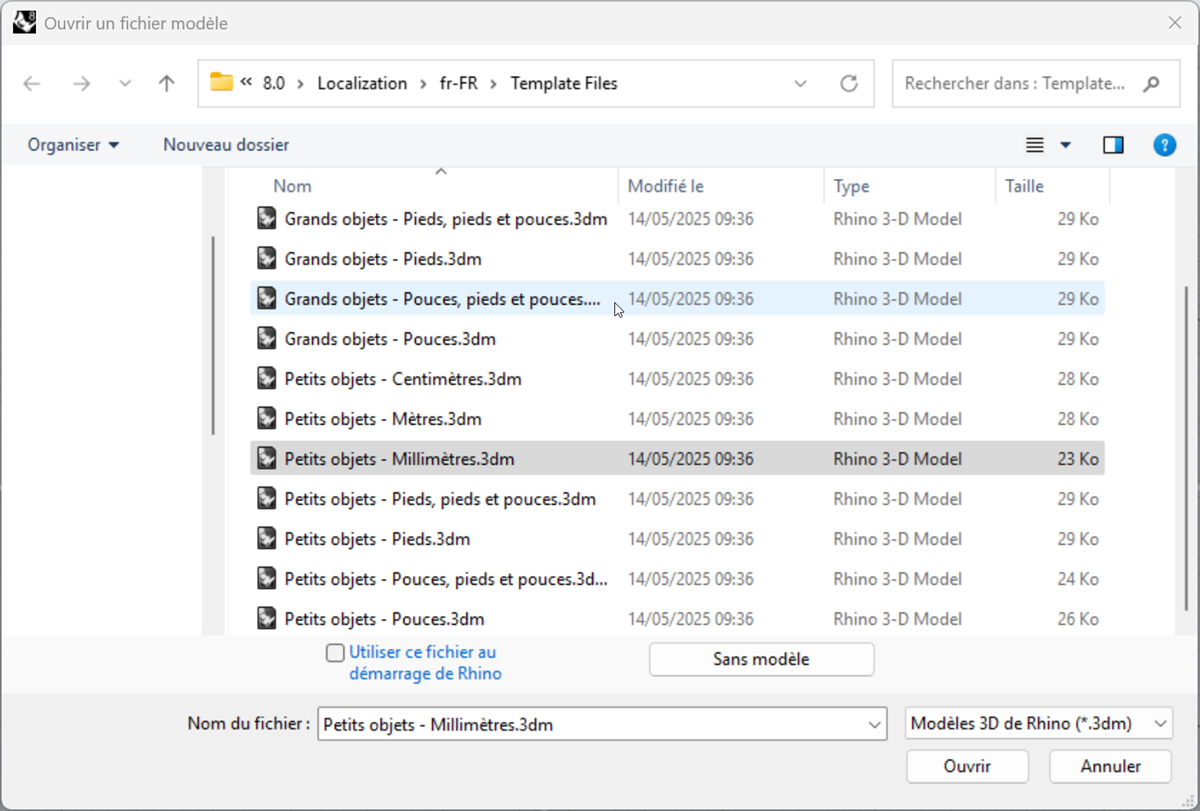
Task: Toggle the preview pane icon
Action: [1113, 146]
